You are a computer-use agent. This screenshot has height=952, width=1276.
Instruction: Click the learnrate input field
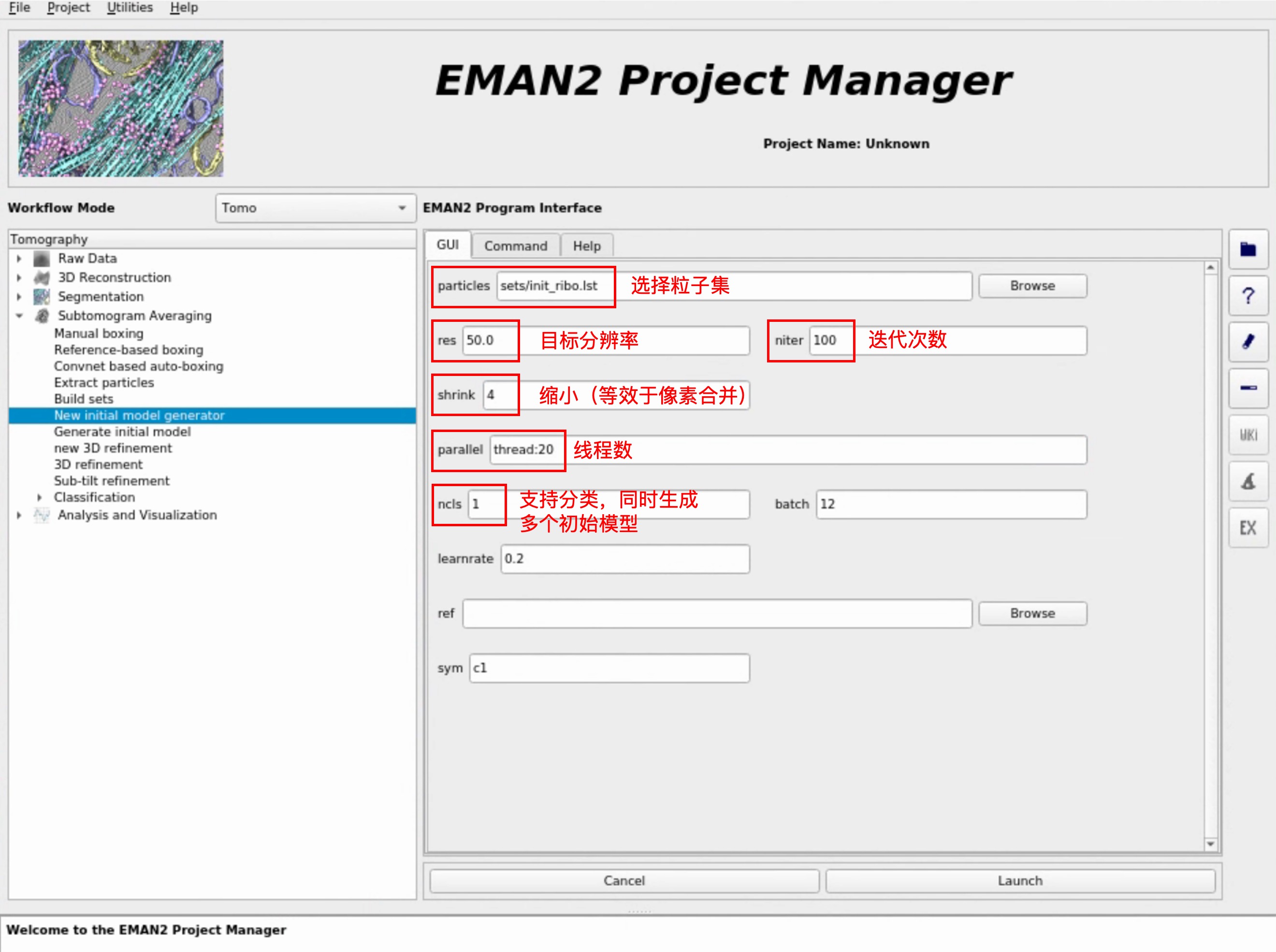625,559
